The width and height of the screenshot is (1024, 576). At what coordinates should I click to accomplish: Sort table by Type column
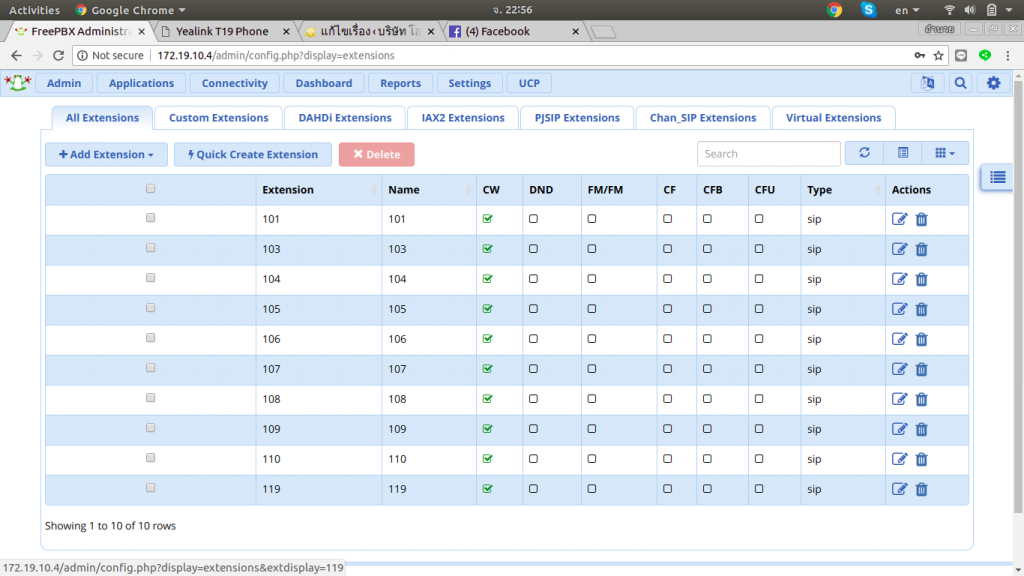click(x=842, y=190)
